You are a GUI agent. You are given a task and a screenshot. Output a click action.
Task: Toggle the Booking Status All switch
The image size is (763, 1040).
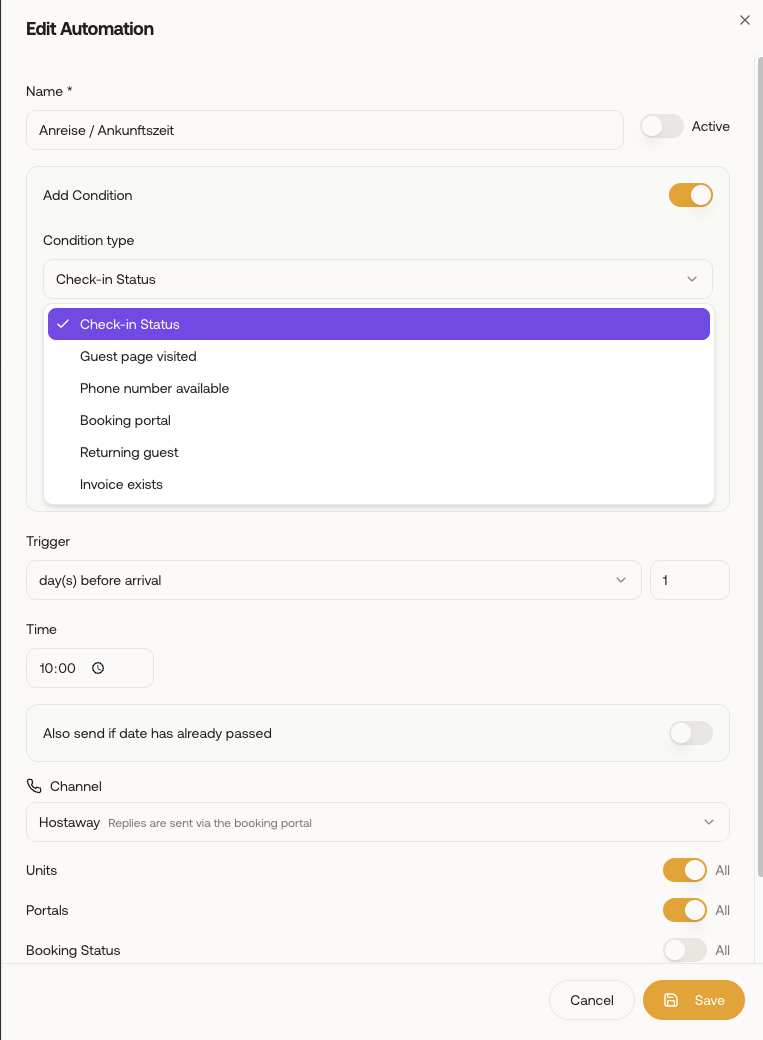click(685, 950)
